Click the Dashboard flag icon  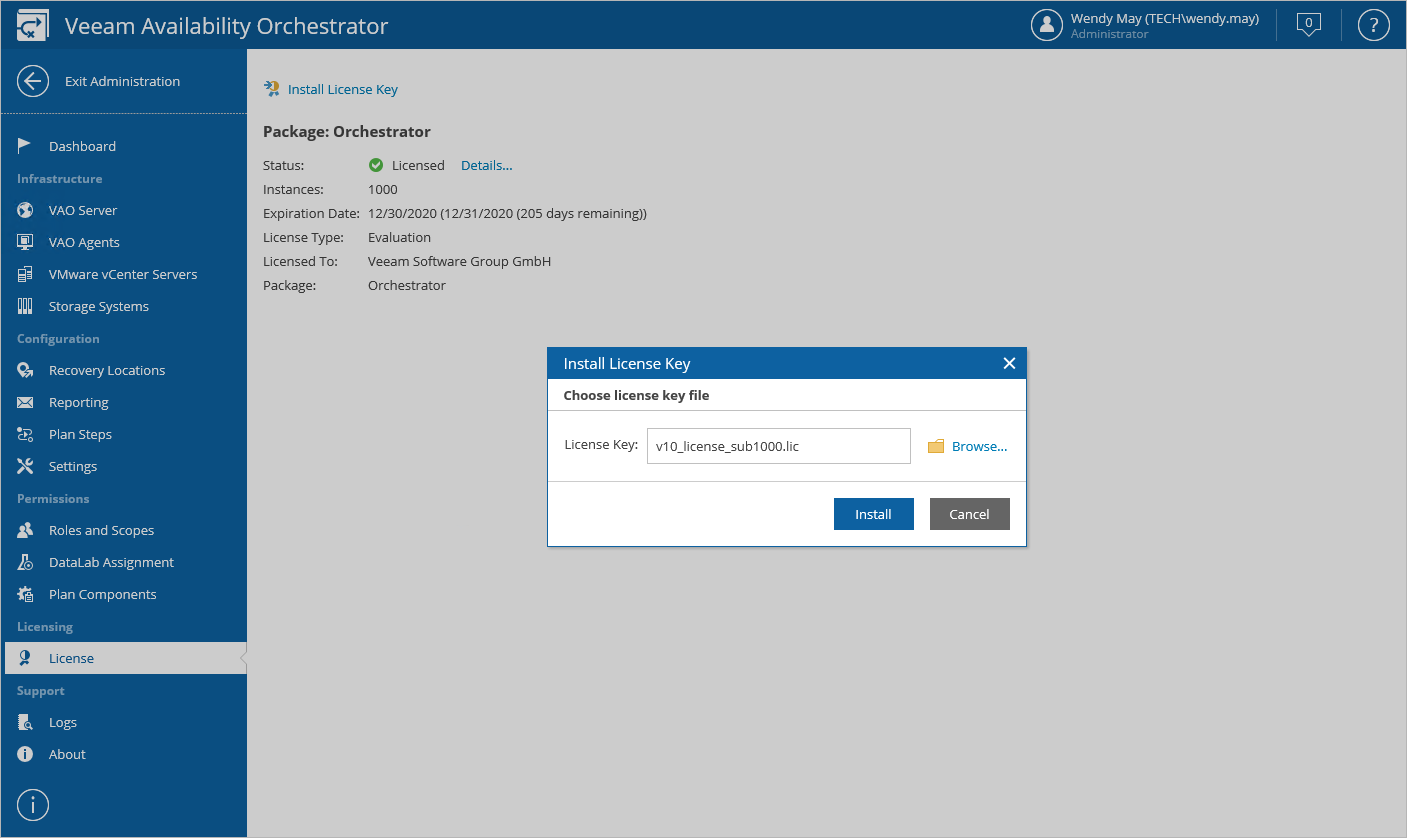pos(25,146)
